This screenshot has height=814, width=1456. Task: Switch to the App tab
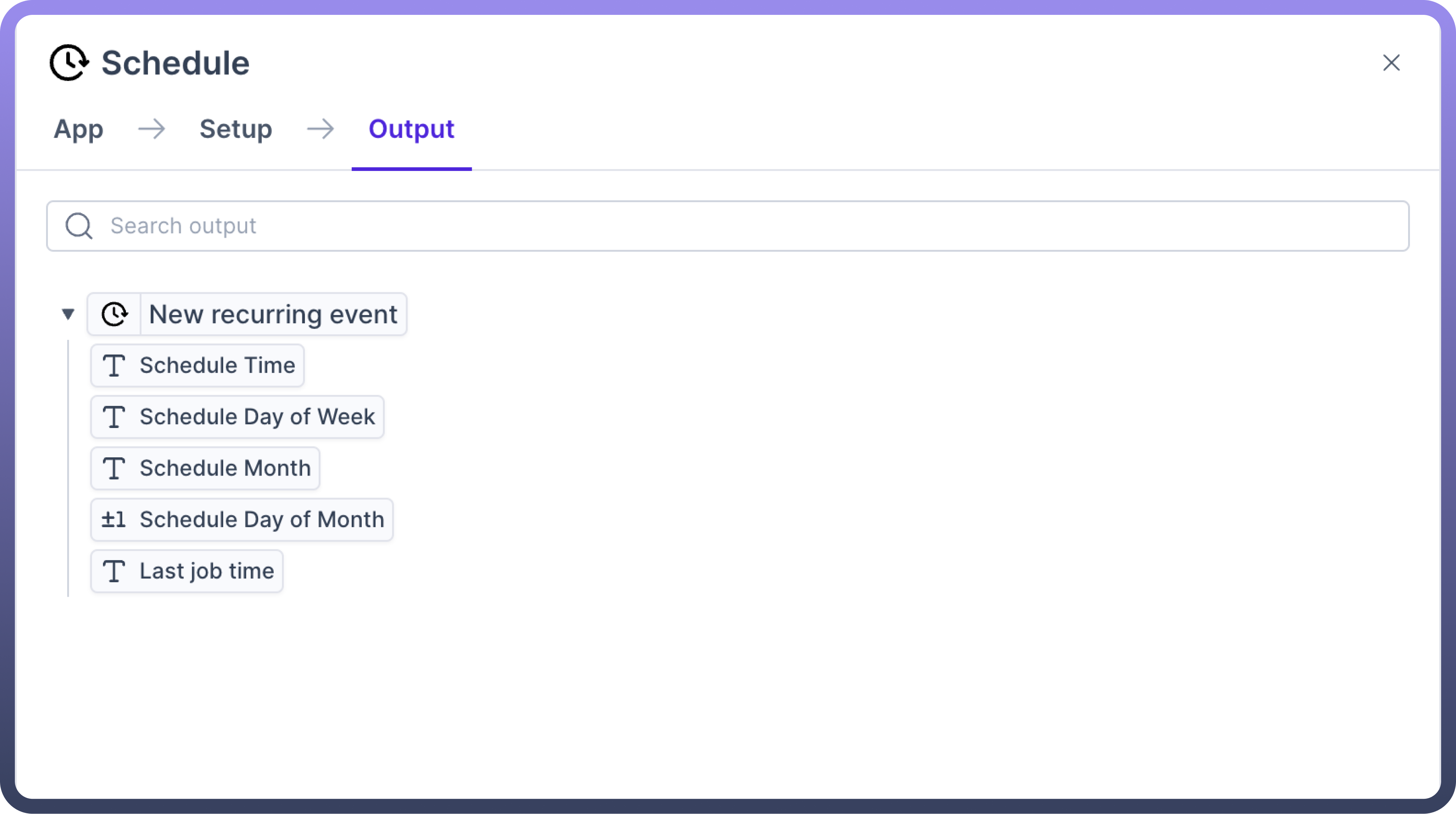click(x=79, y=129)
